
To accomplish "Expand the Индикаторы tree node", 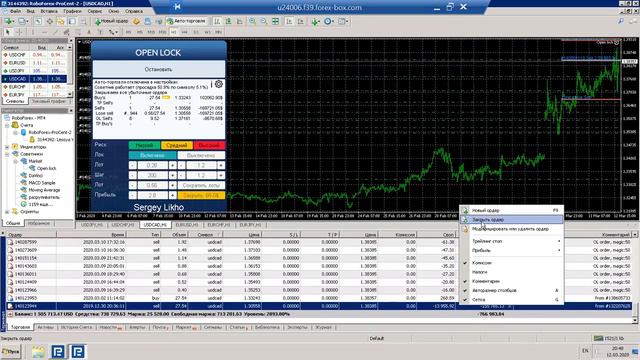I will tap(7, 147).
